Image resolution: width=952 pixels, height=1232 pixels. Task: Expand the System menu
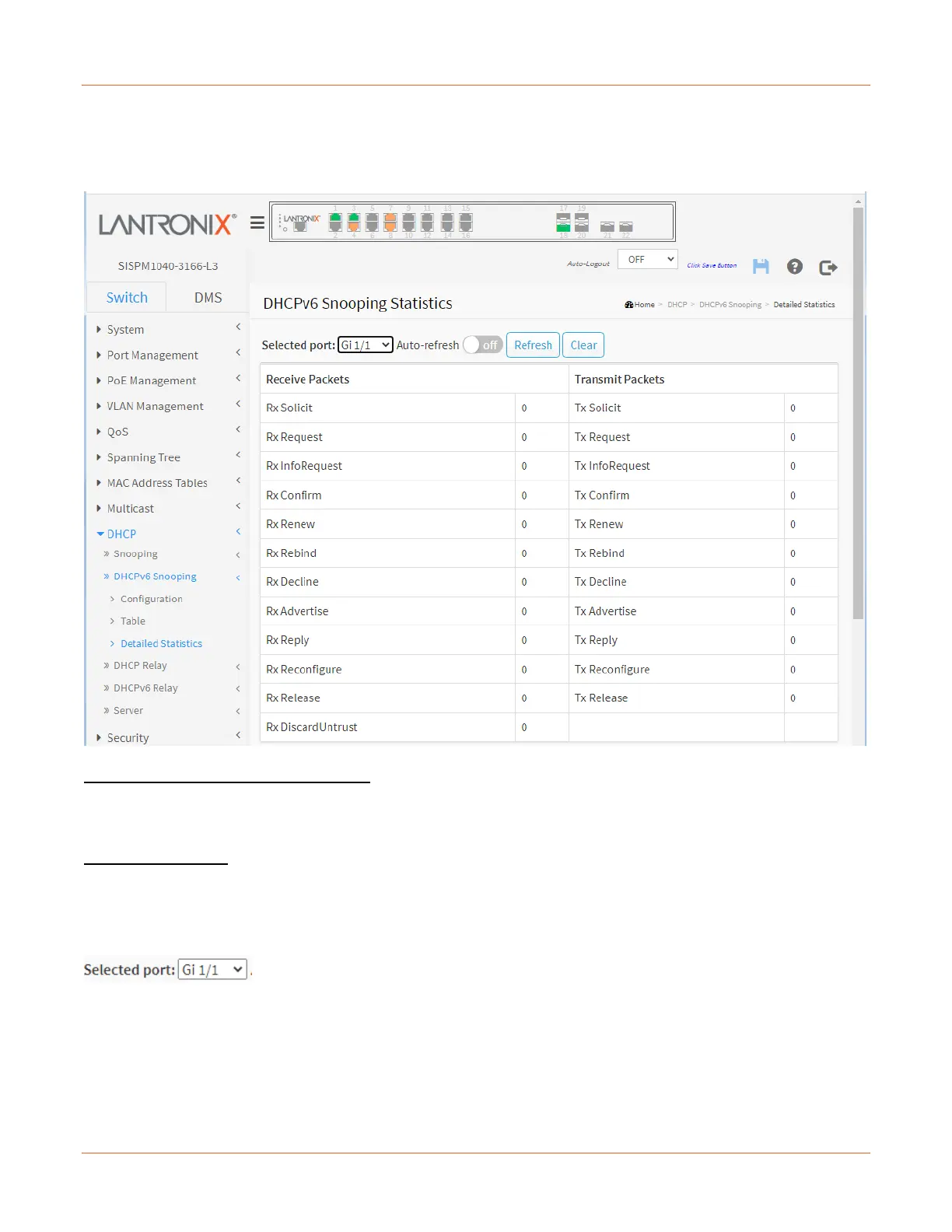point(125,330)
